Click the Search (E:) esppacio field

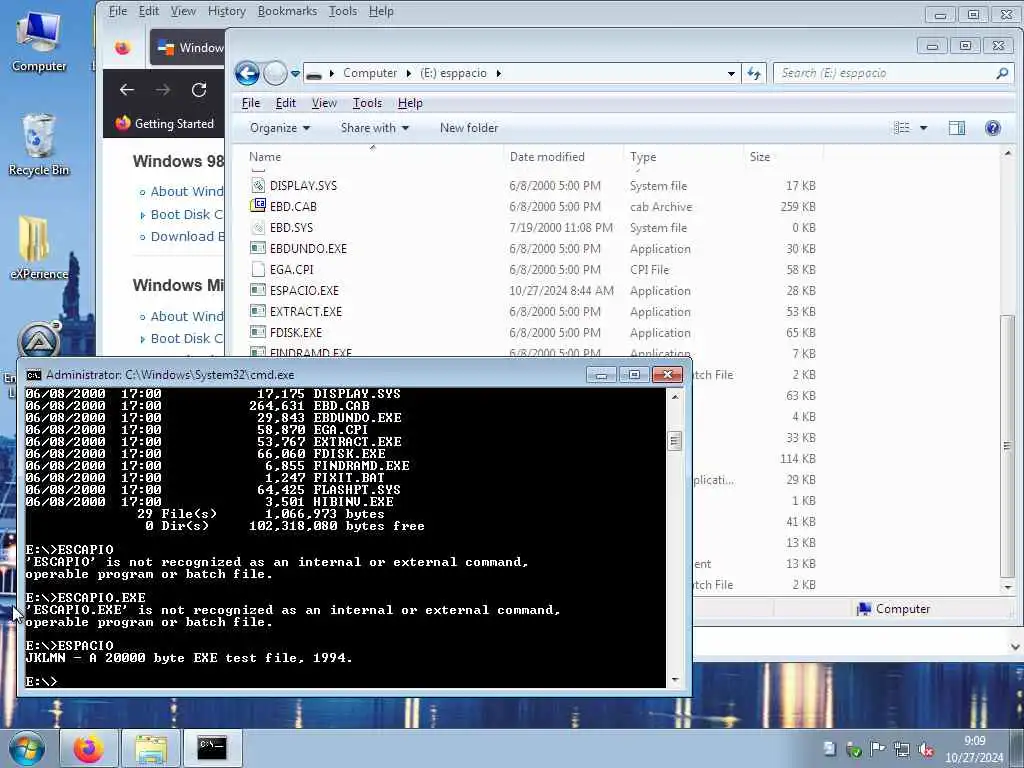[892, 73]
